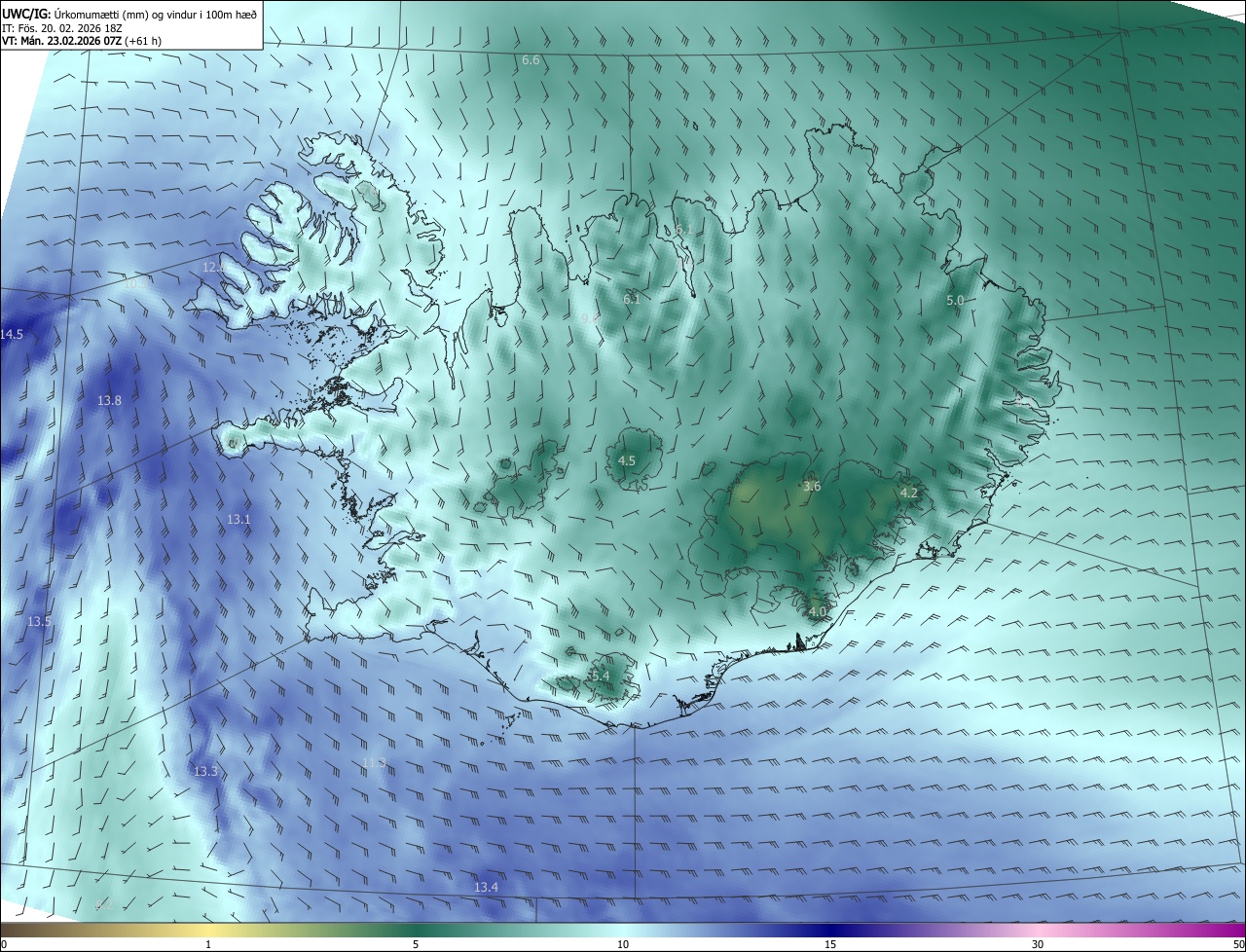The height and width of the screenshot is (952, 1246).
Task: Click the colour scale tick labelled 10
Action: pos(623,944)
